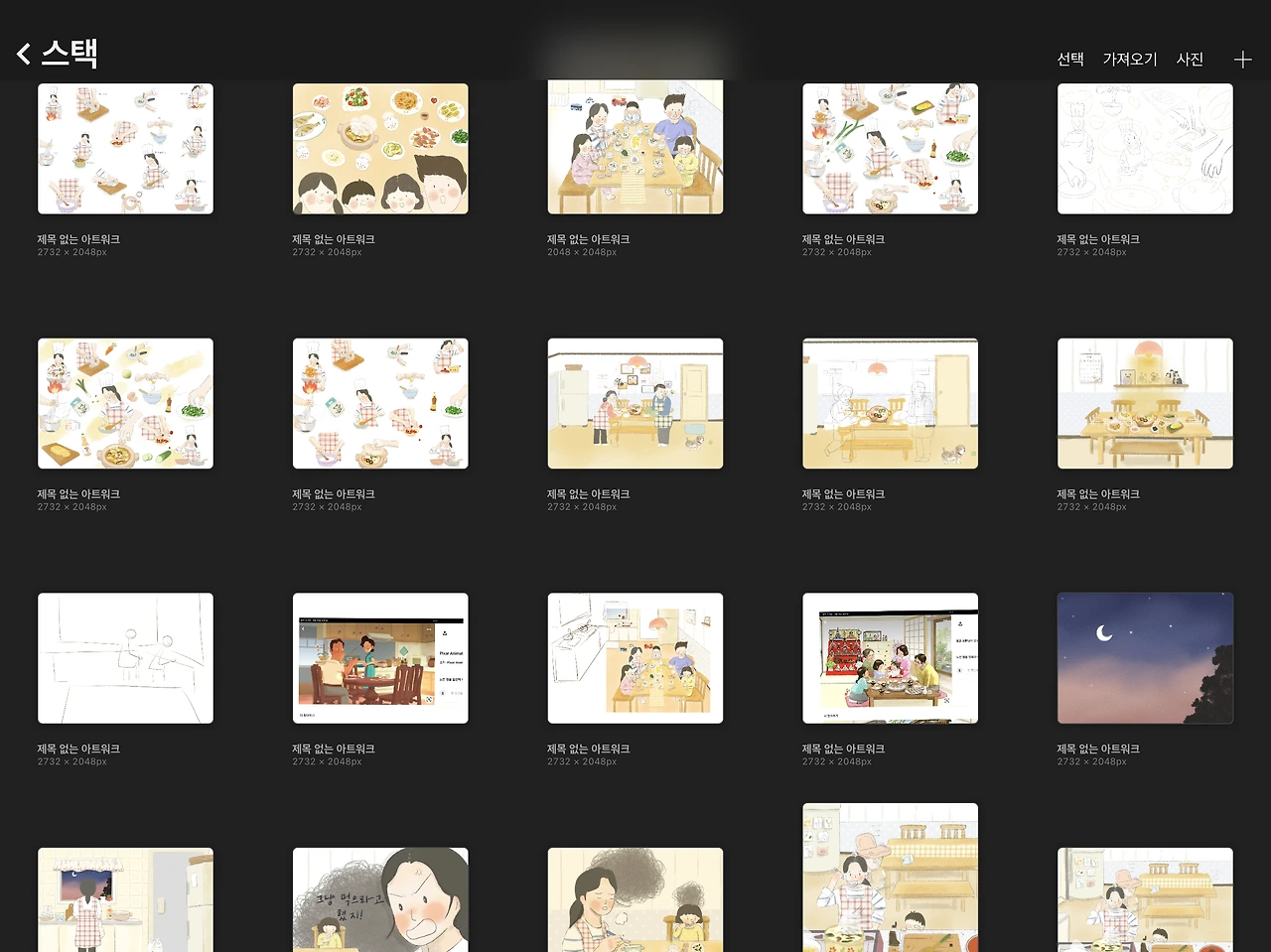
Task: Tap the title under the four faces artwork
Action: [334, 239]
